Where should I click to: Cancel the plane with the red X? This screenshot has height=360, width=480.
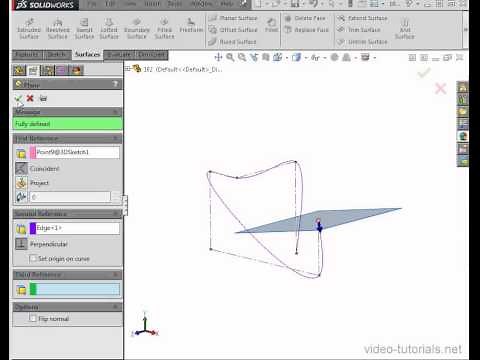coord(30,98)
